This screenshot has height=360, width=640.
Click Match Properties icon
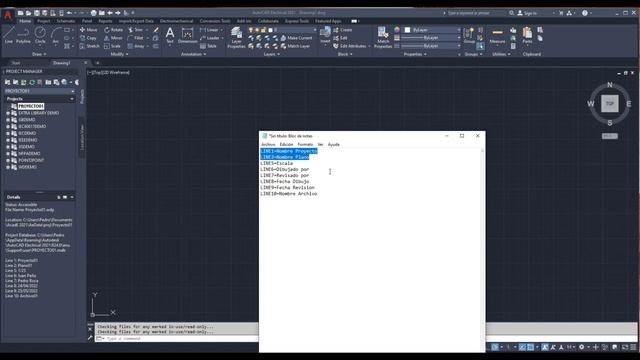[x=383, y=38]
